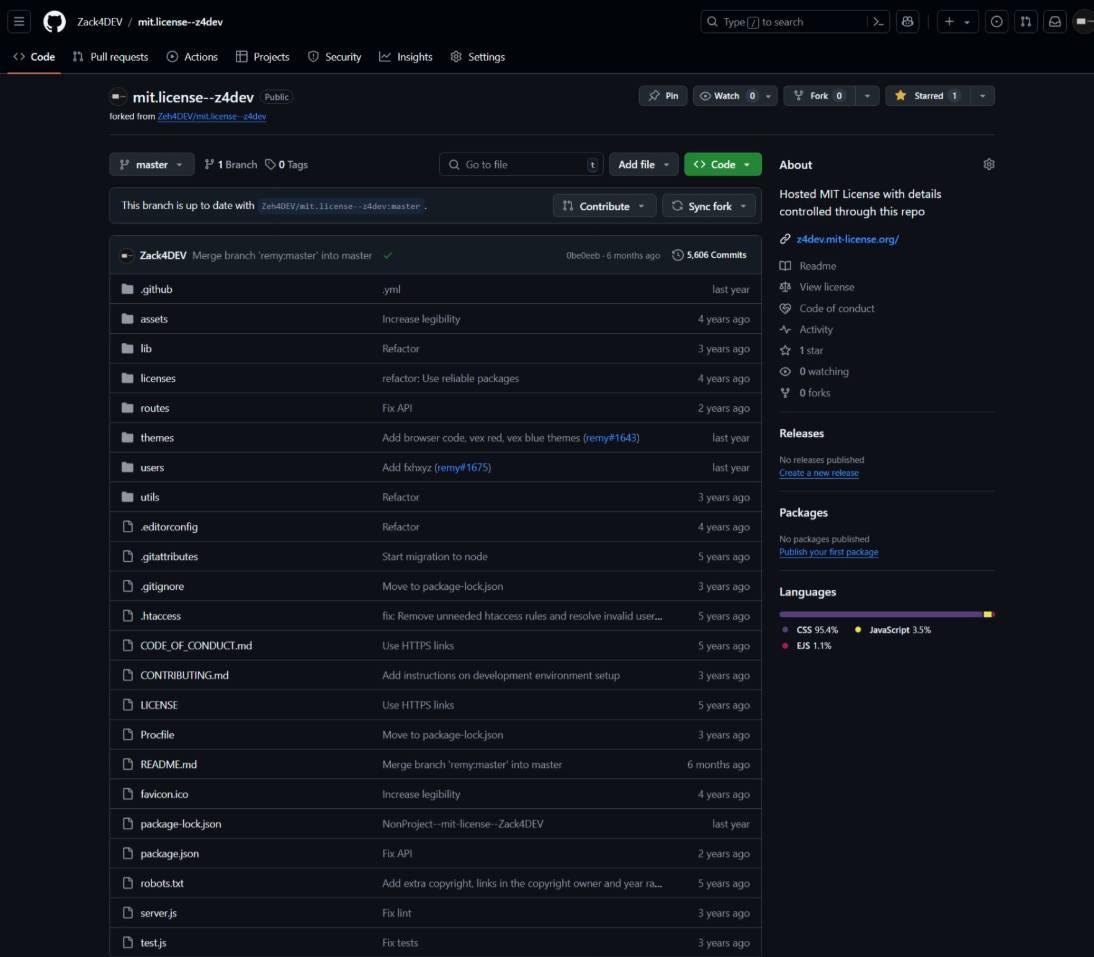
Task: Open Copilot chat icon in header
Action: tap(908, 22)
